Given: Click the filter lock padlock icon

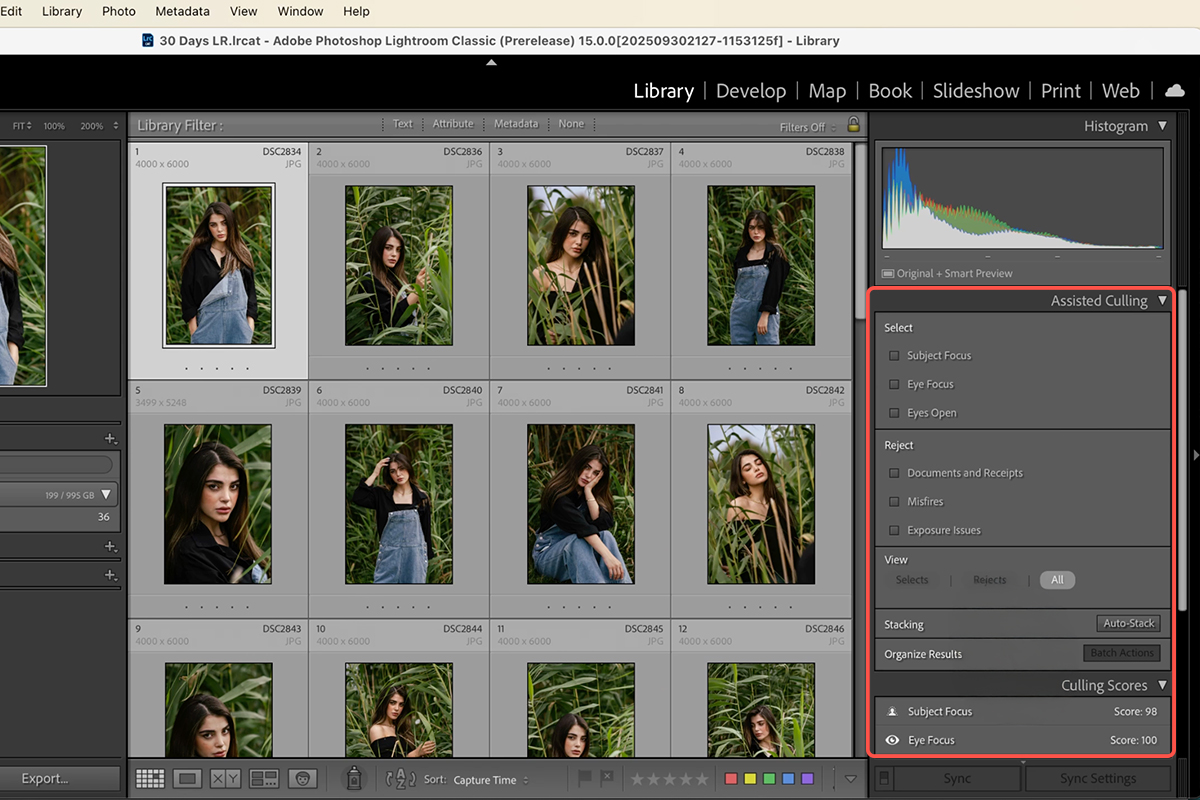Looking at the screenshot, I should 853,125.
